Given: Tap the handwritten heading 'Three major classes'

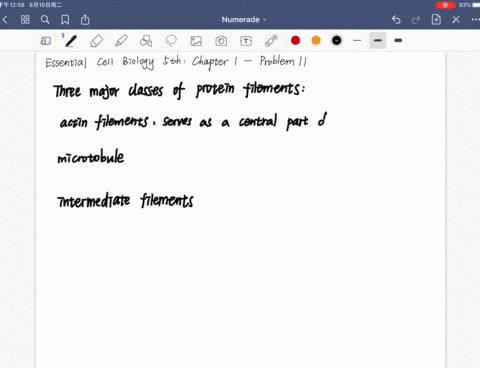Looking at the screenshot, I should pyautogui.click(x=108, y=91).
